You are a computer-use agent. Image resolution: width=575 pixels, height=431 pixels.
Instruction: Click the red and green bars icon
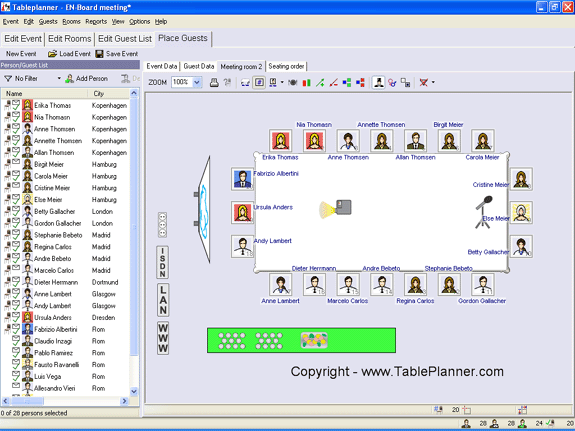coord(306,83)
